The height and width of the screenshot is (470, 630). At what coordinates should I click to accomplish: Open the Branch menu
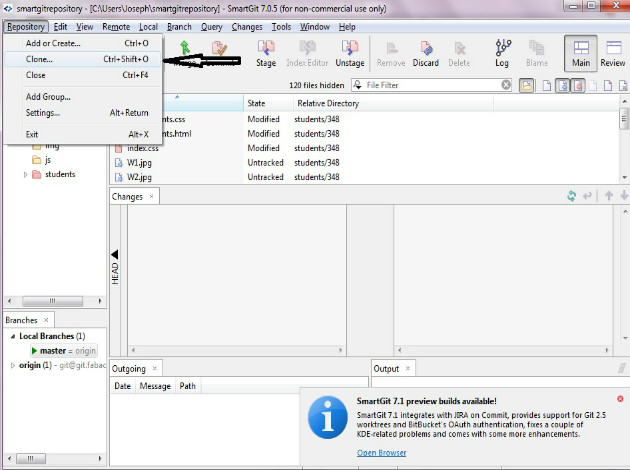click(x=179, y=27)
